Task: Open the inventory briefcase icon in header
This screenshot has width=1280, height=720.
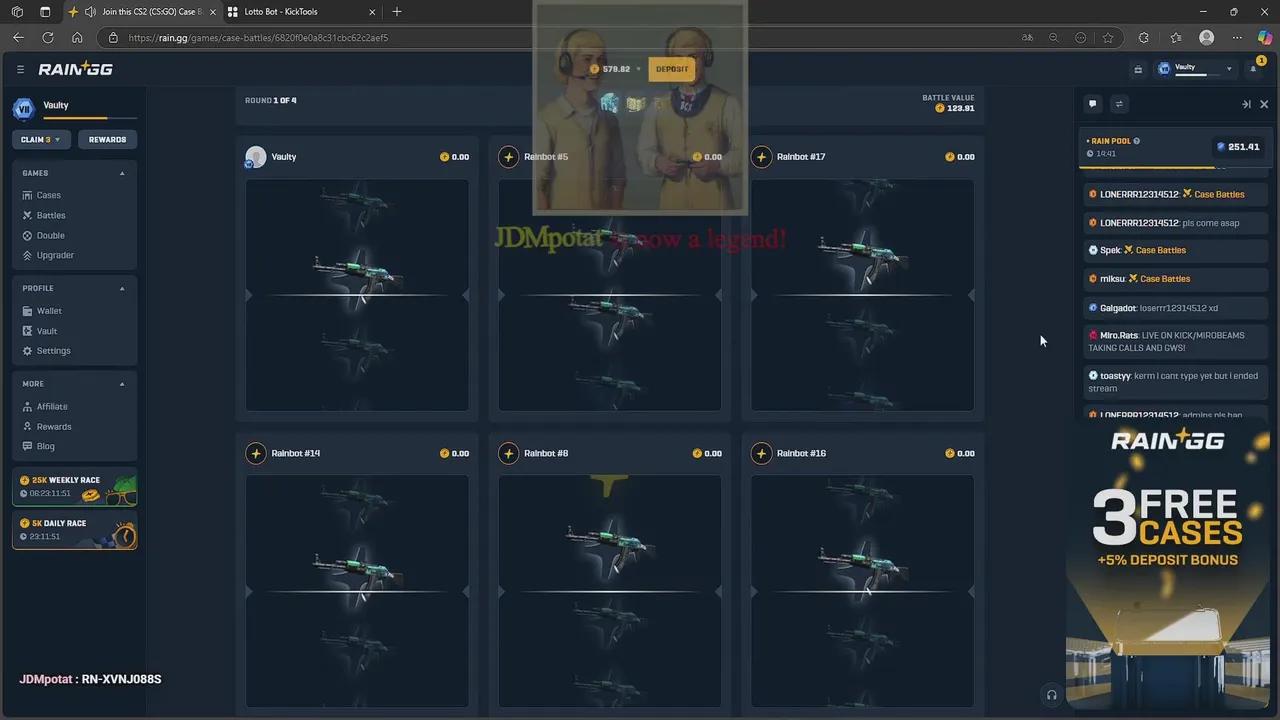Action: click(x=1137, y=69)
